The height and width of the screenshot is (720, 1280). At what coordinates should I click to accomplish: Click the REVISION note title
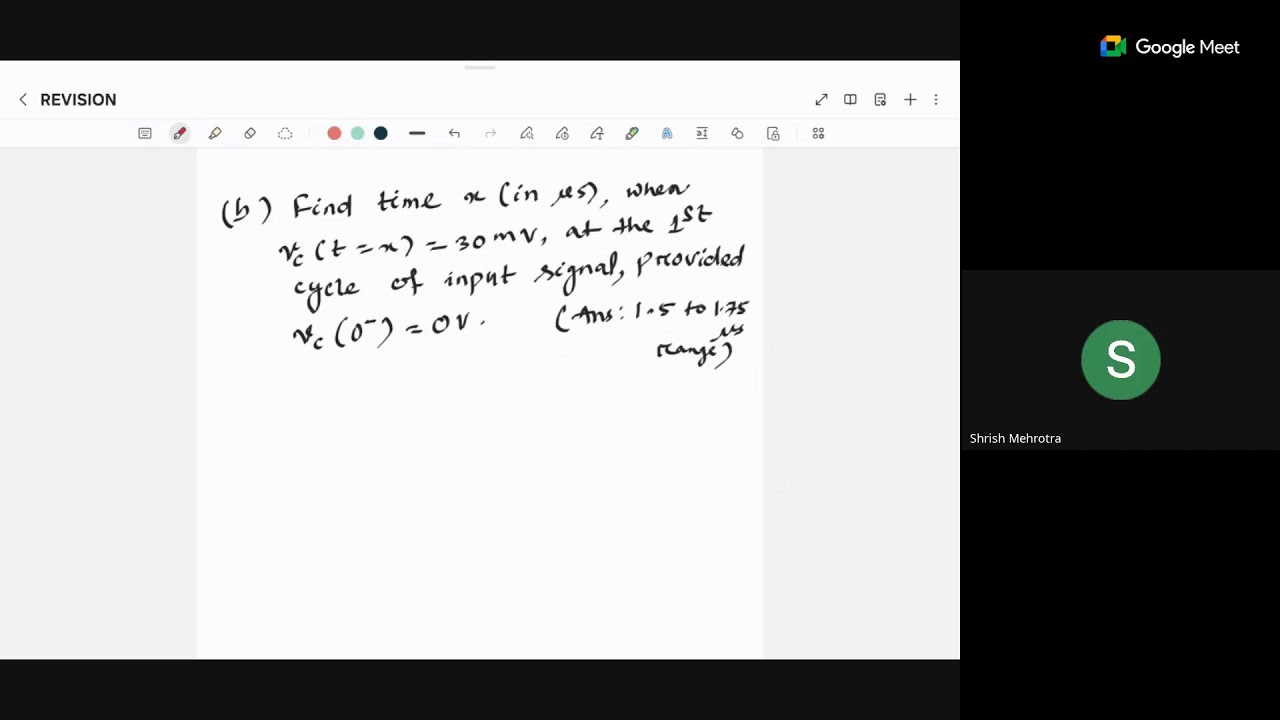click(78, 100)
